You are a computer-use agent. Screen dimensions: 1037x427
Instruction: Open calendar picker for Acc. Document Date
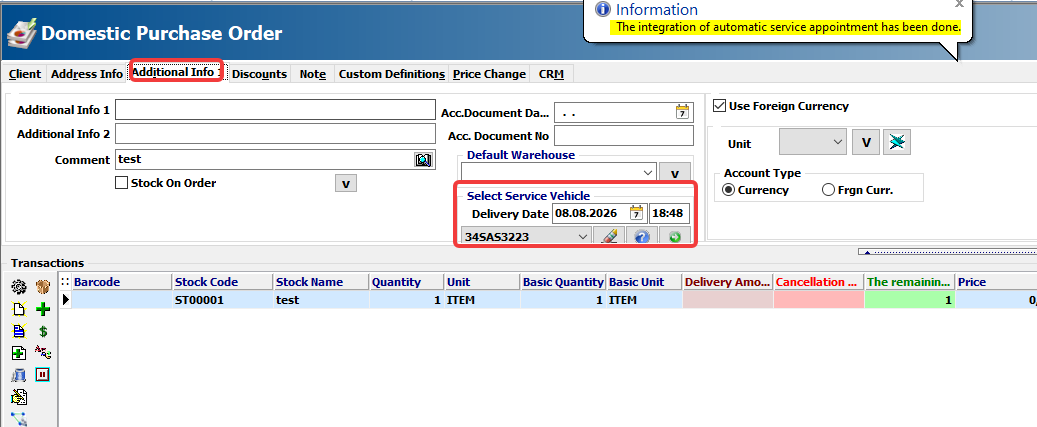pos(682,112)
